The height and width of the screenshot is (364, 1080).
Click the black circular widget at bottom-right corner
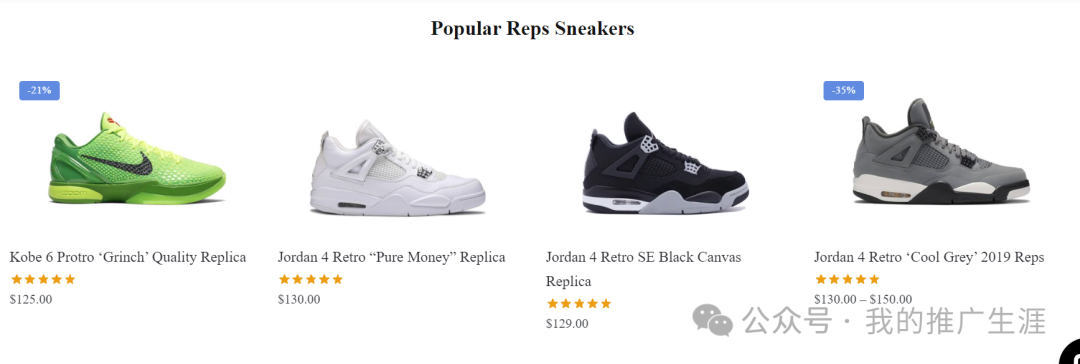(x=1070, y=352)
